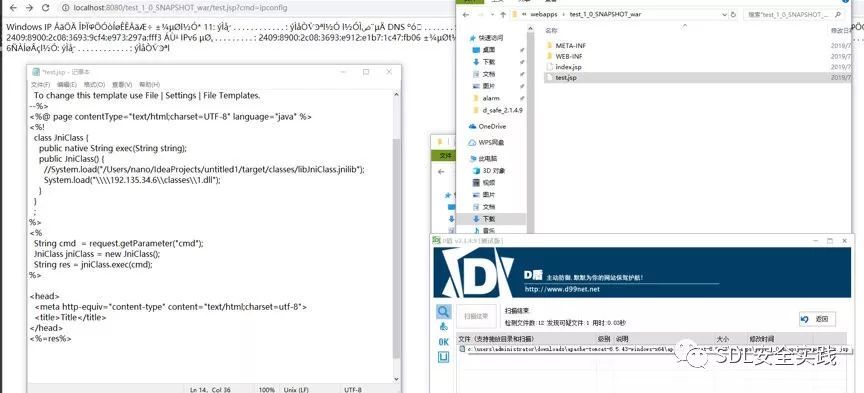The image size is (864, 393).
Task: Sort by 名称 column header
Action: [551, 30]
